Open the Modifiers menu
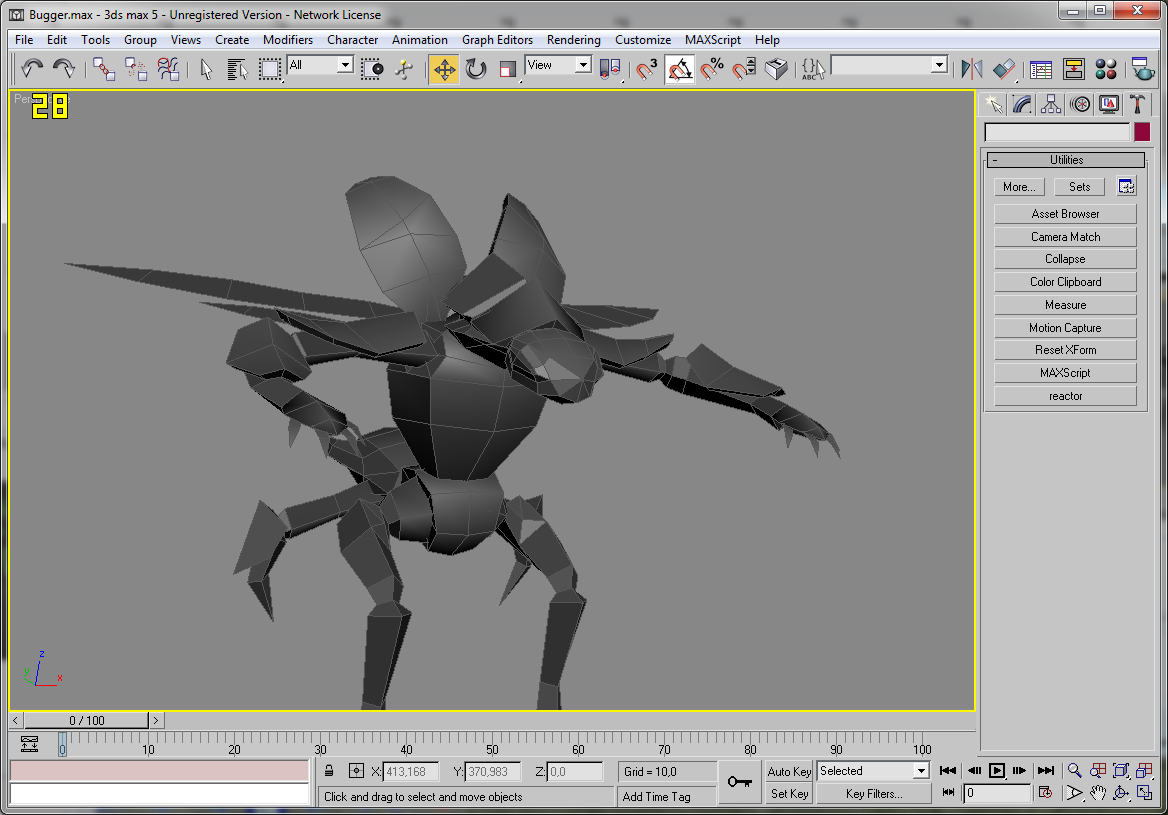The width and height of the screenshot is (1168, 815). [288, 39]
